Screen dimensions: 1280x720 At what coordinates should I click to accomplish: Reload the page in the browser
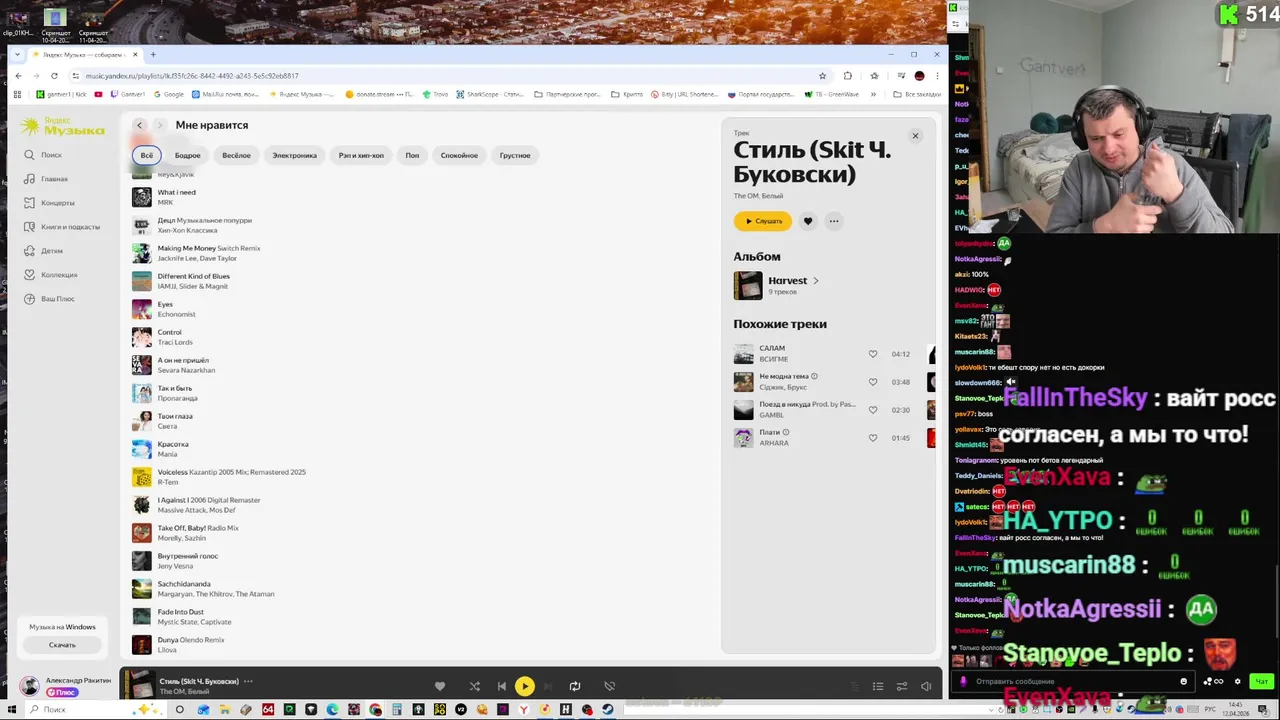[x=54, y=76]
